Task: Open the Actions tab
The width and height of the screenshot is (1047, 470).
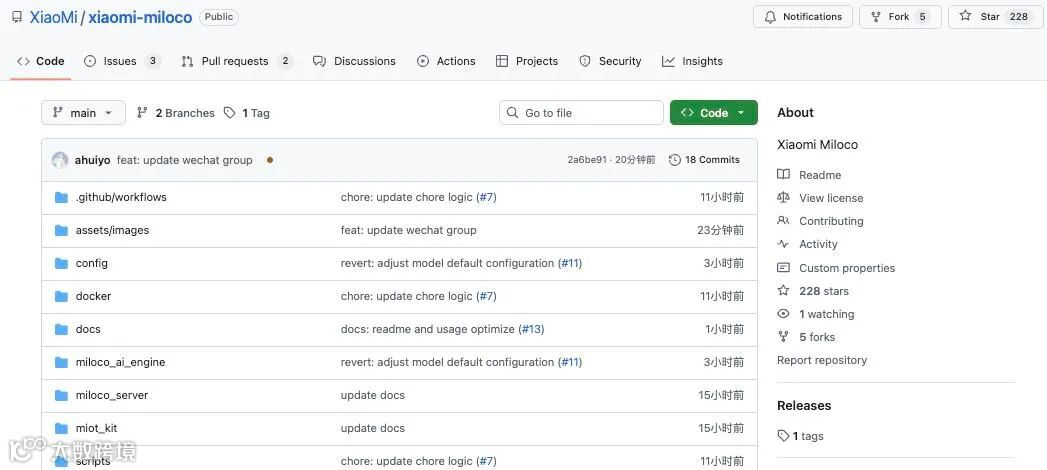Action: point(446,61)
